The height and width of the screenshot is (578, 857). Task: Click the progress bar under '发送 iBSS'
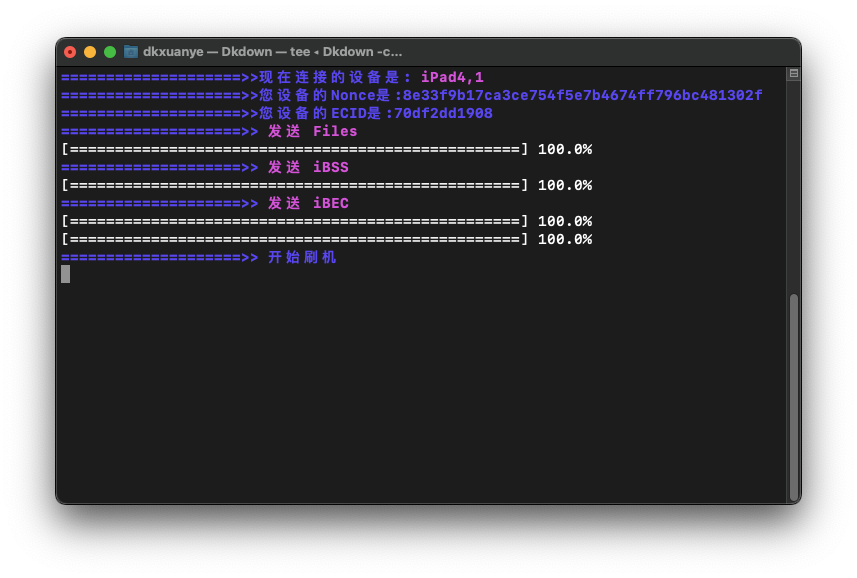[295, 186]
